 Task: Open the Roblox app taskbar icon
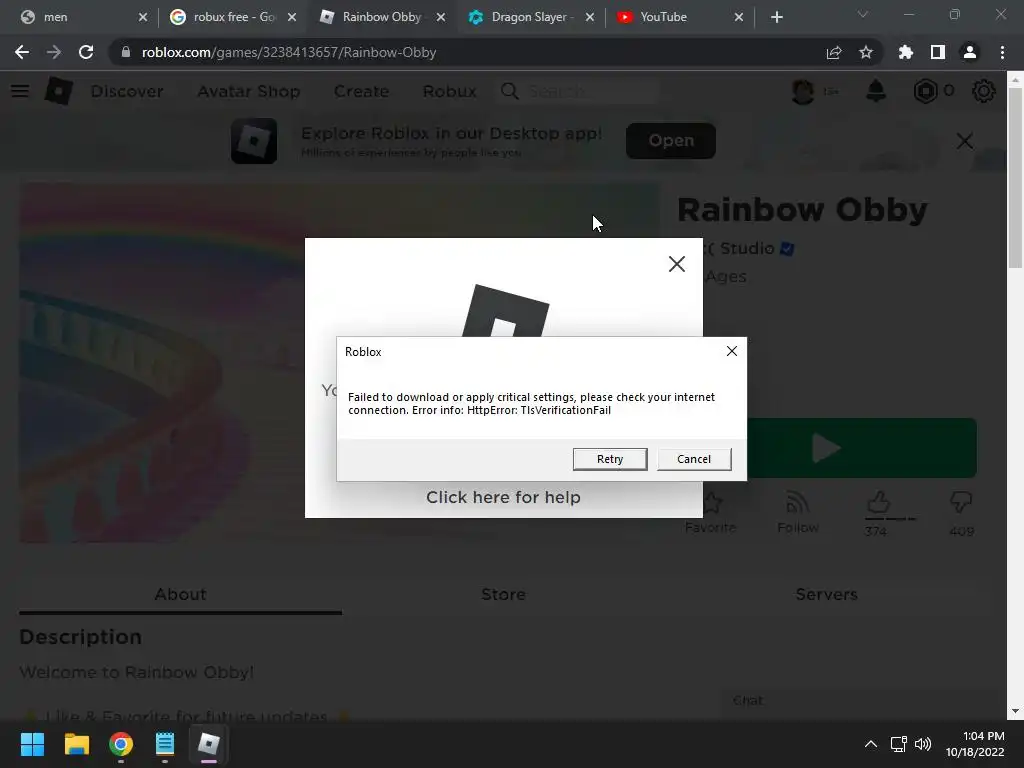coord(209,744)
